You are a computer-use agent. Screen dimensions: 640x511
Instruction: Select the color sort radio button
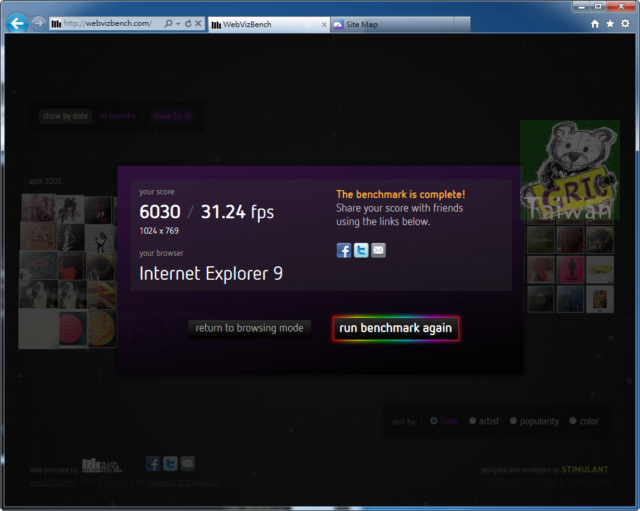point(573,421)
